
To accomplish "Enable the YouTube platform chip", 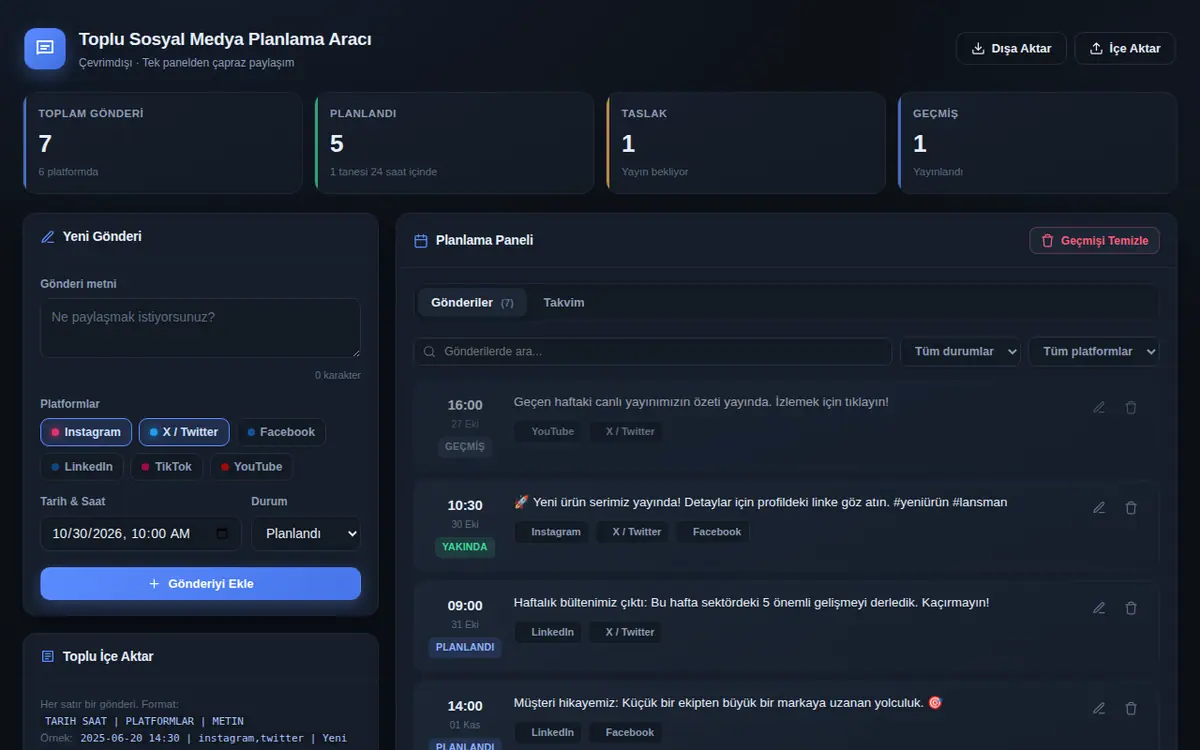I will [252, 467].
